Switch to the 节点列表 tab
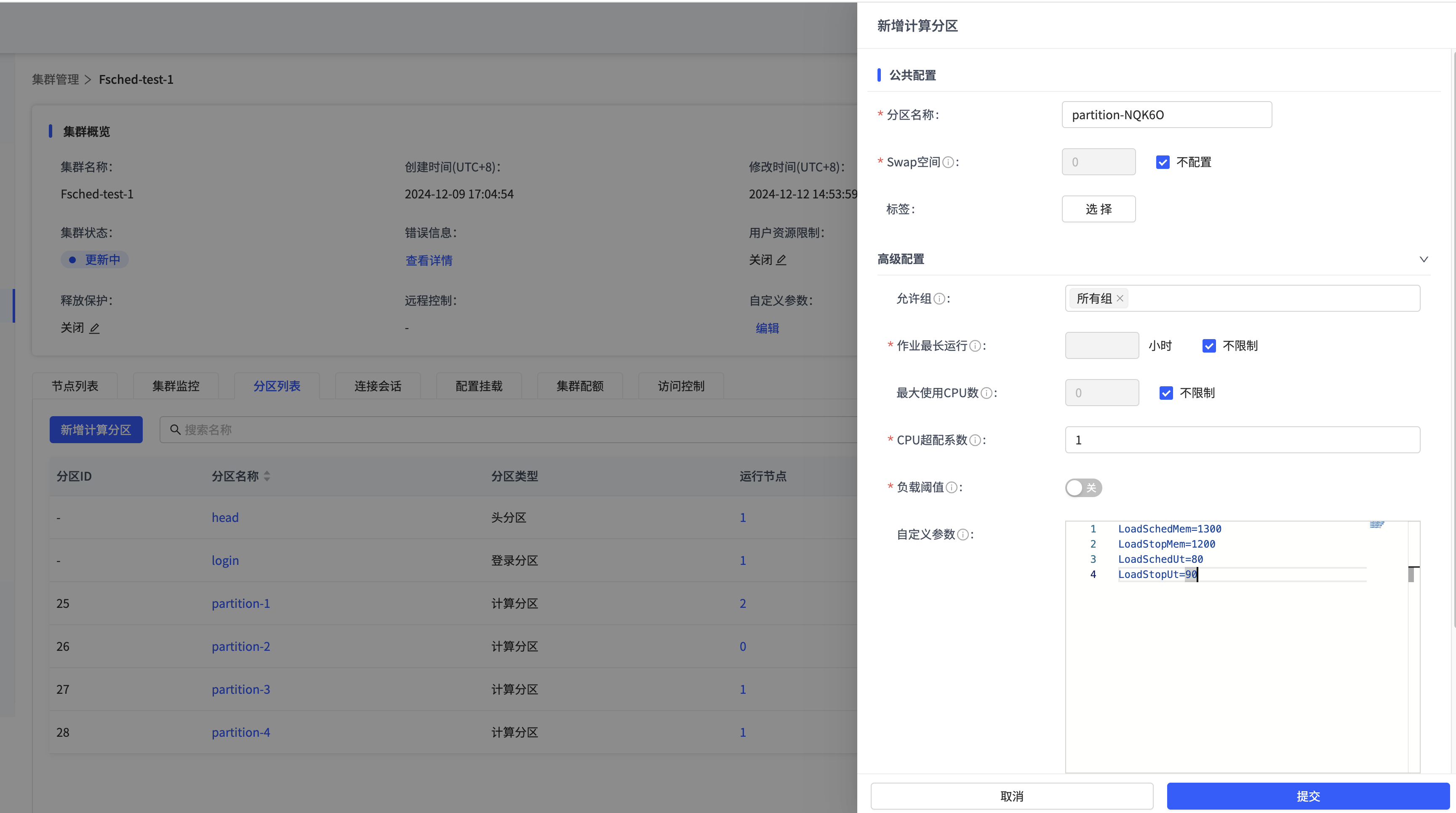The image size is (1456, 813). click(x=75, y=386)
